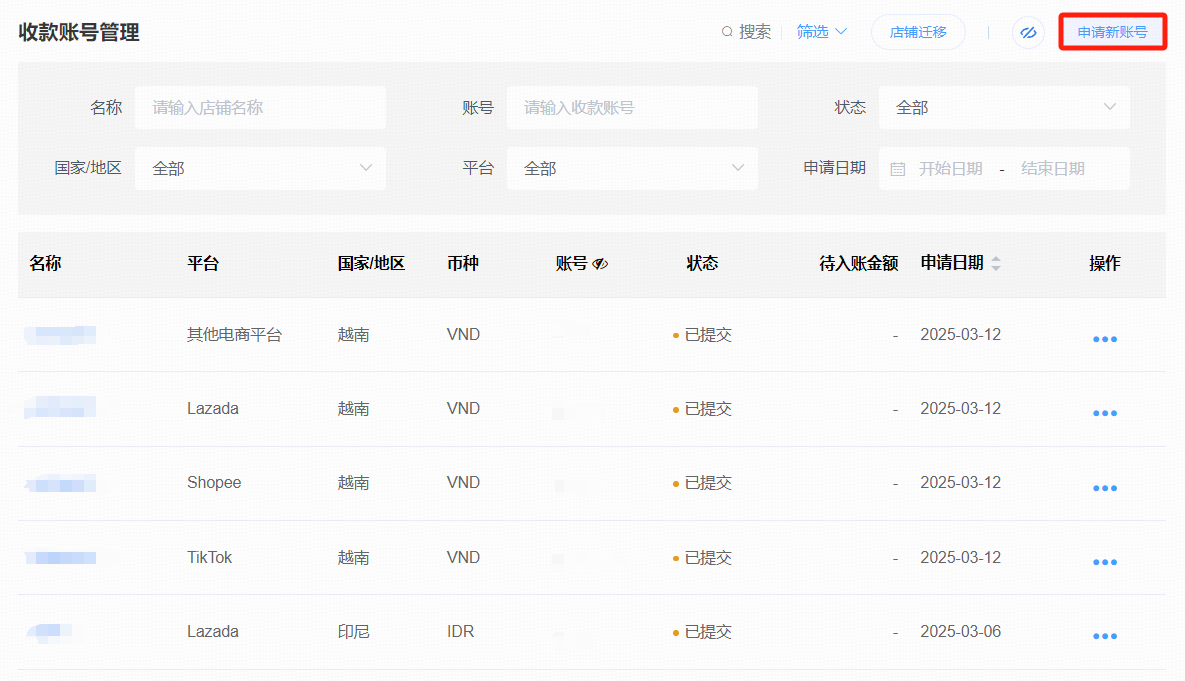This screenshot has height=681, width=1185.
Task: Open the actions menu for the Indonesia Lazada row
Action: point(1104,636)
